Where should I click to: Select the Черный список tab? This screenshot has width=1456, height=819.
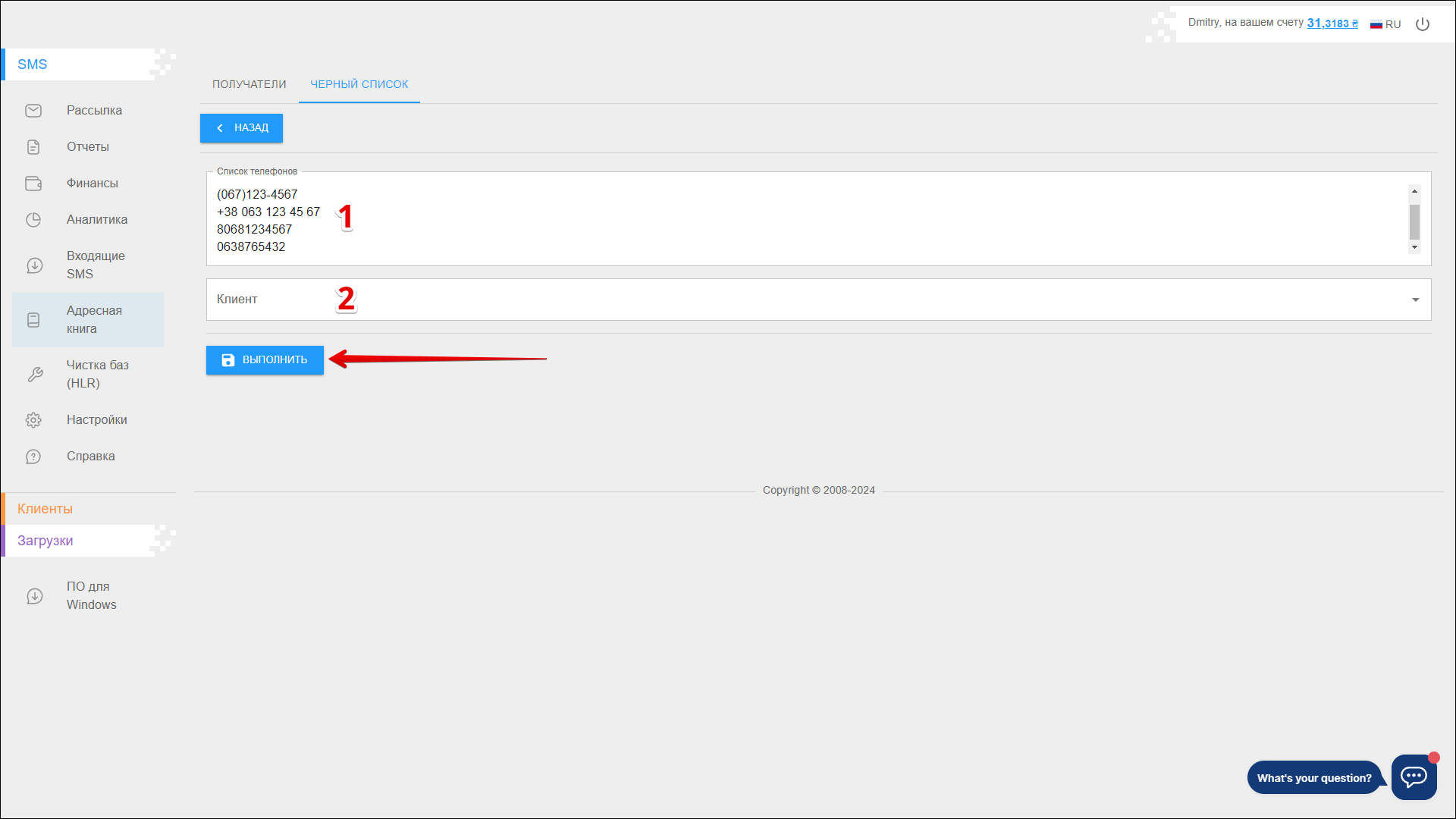pos(359,84)
